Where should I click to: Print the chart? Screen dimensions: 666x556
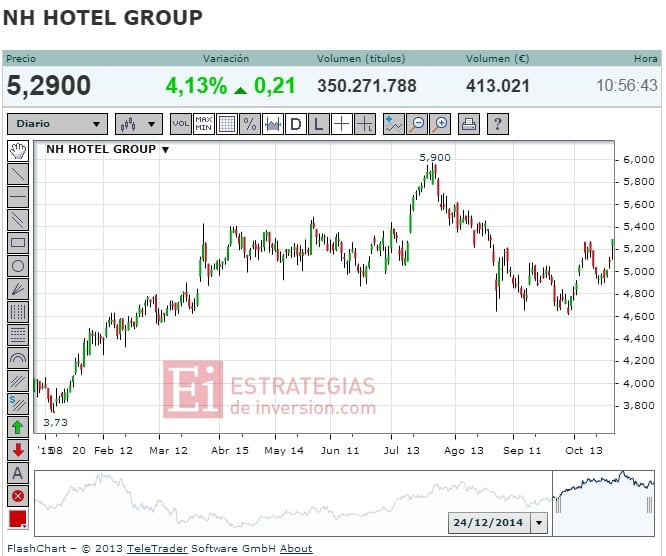(x=469, y=124)
